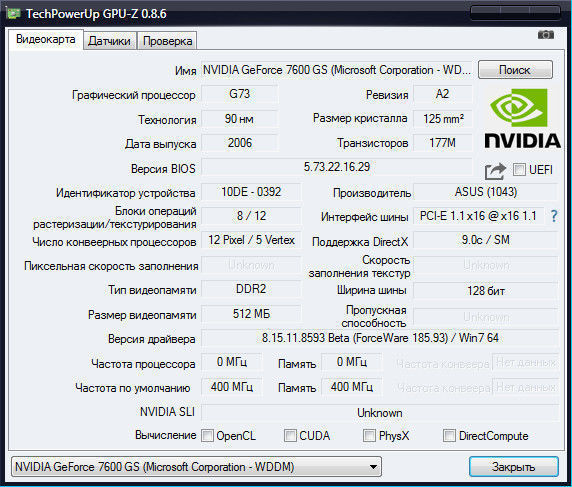Click the Графический процессор label
572x487 pixels.
(x=134, y=95)
